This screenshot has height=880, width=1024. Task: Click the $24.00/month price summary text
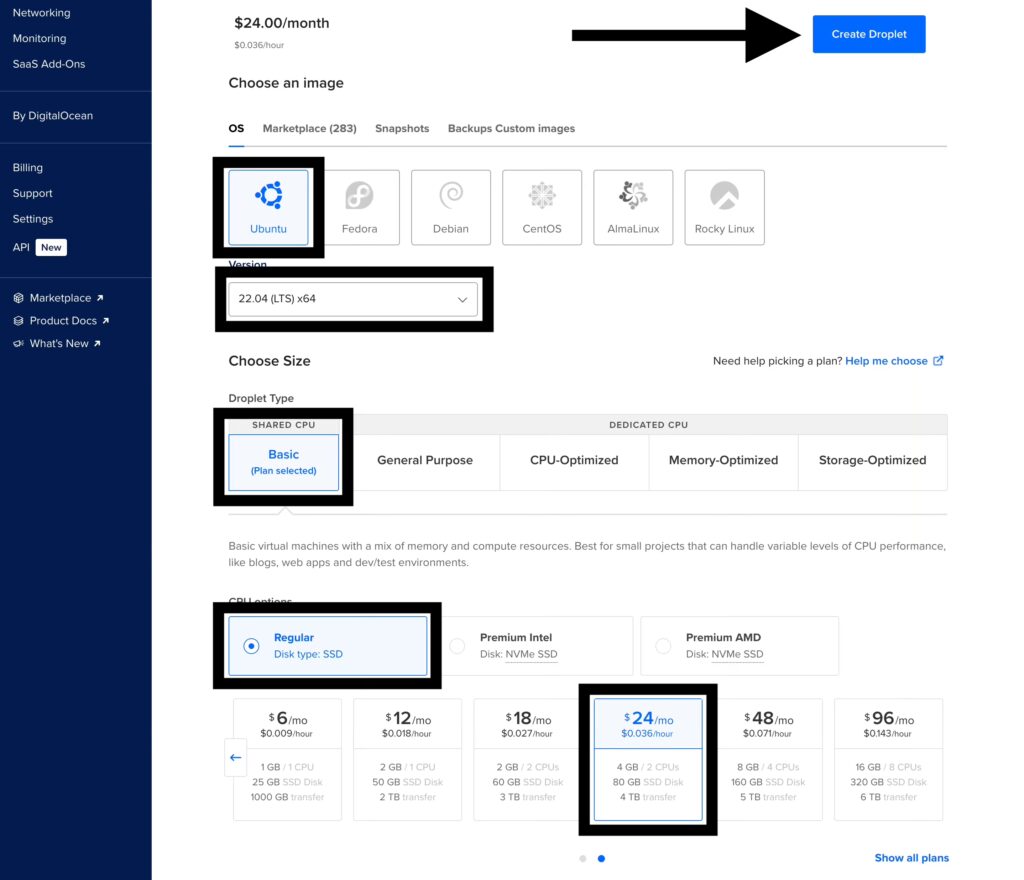click(281, 24)
